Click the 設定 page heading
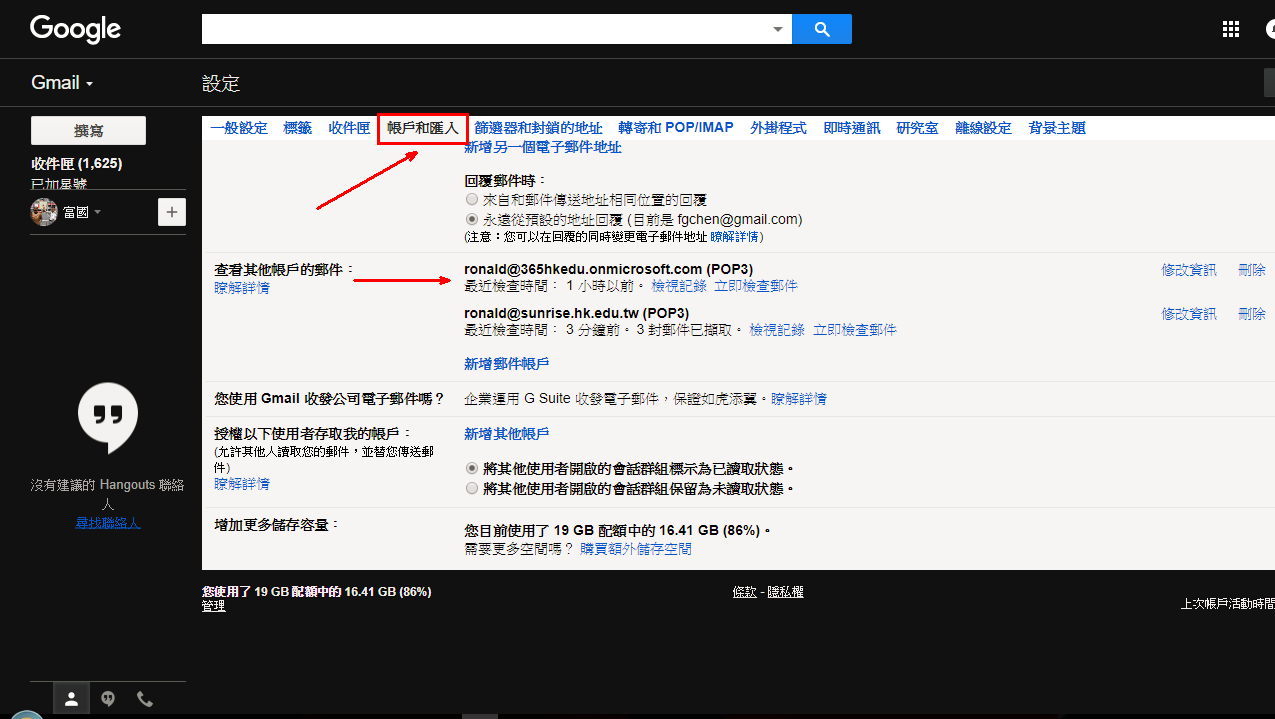The width and height of the screenshot is (1275, 719). click(x=221, y=84)
